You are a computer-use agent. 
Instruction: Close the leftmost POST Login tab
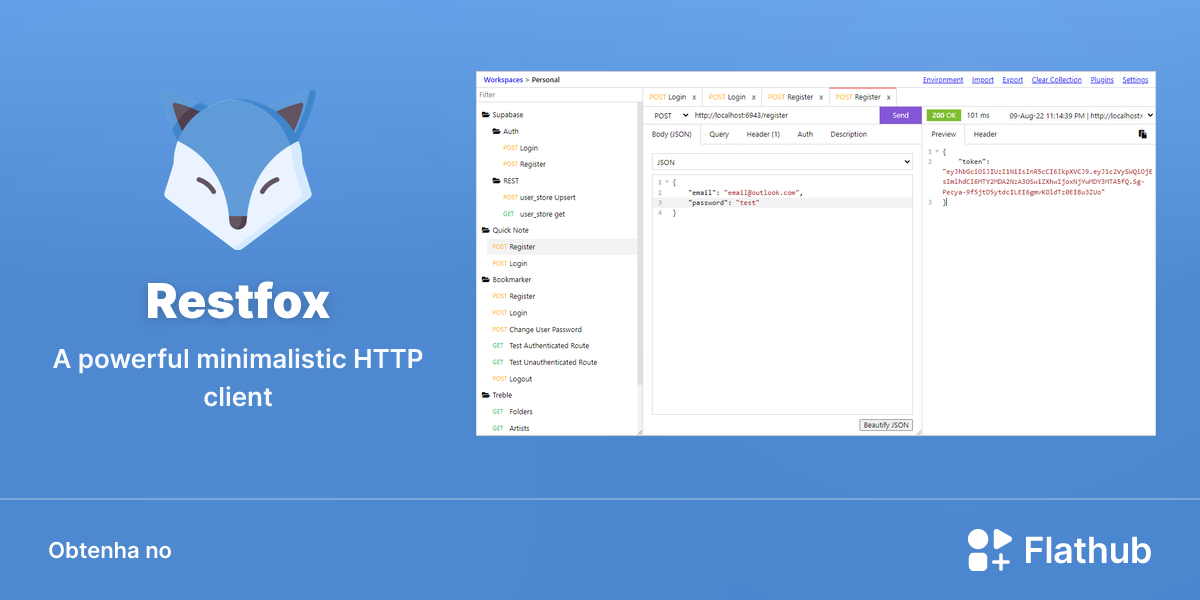click(x=694, y=97)
